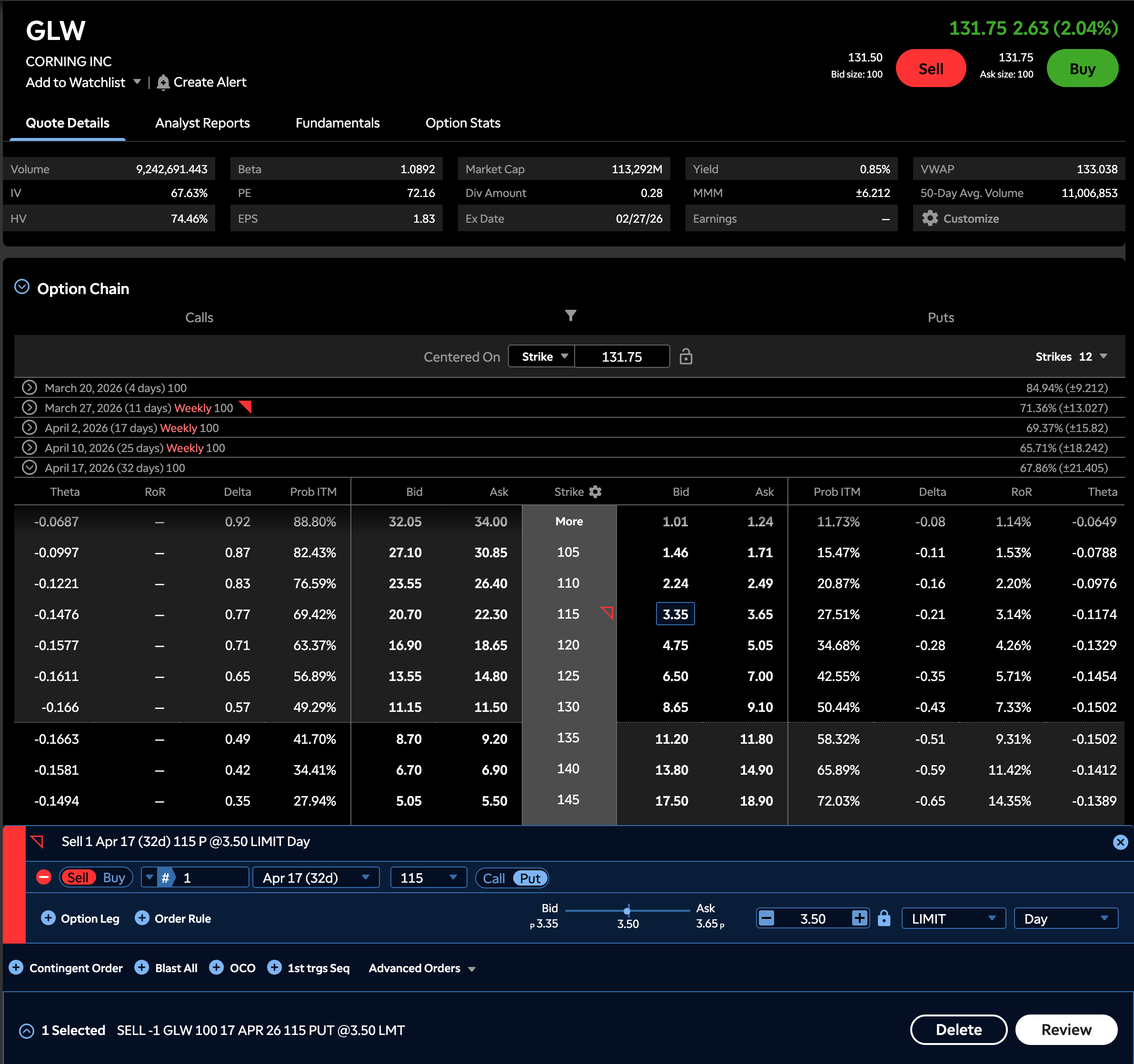Switch to the Analyst Reports tab
Image resolution: width=1134 pixels, height=1064 pixels.
202,123
